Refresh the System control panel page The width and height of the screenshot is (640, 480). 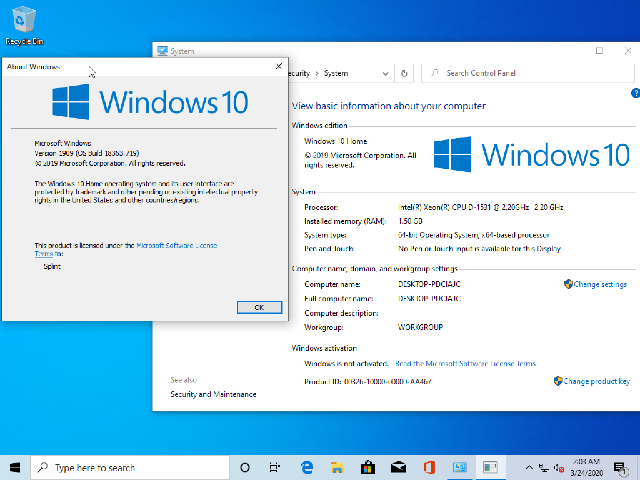[x=404, y=73]
